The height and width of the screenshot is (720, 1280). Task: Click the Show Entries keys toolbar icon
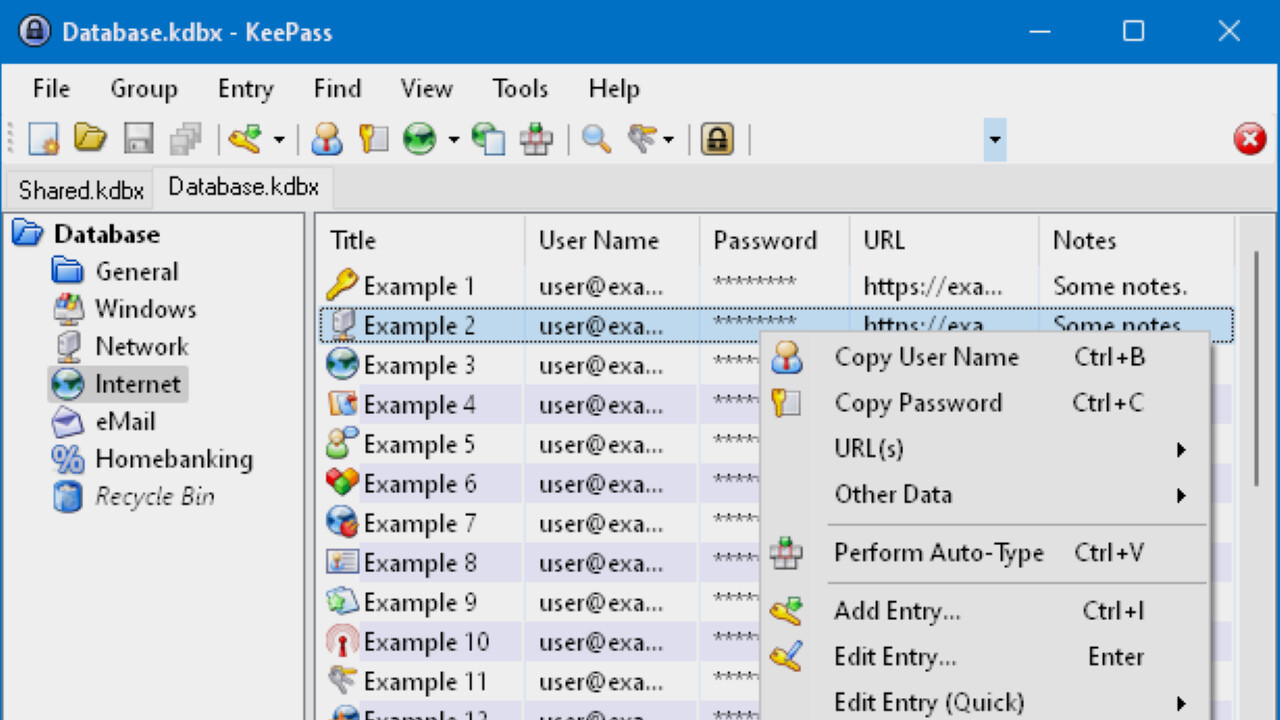pyautogui.click(x=643, y=139)
